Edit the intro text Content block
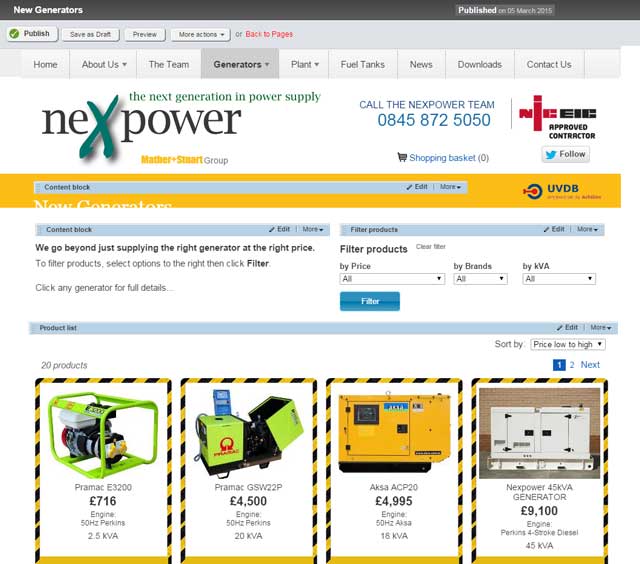The height and width of the screenshot is (564, 640). (280, 229)
